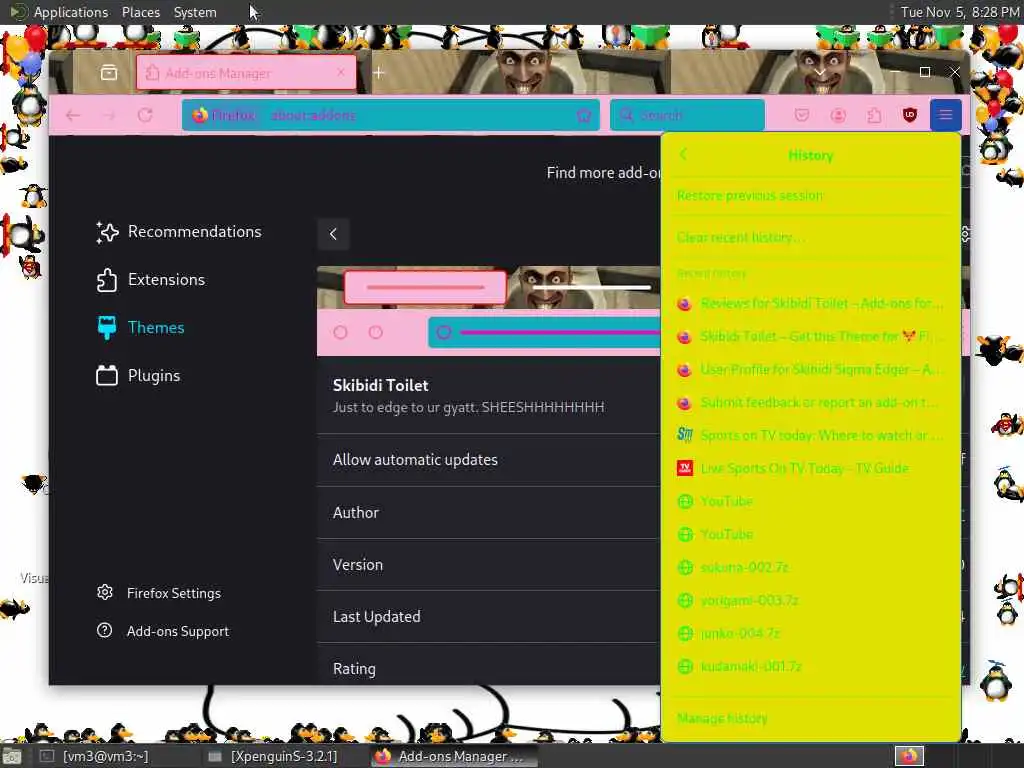Open Live Sports On TV Today – TV Guide
The image size is (1024, 768).
coord(810,468)
